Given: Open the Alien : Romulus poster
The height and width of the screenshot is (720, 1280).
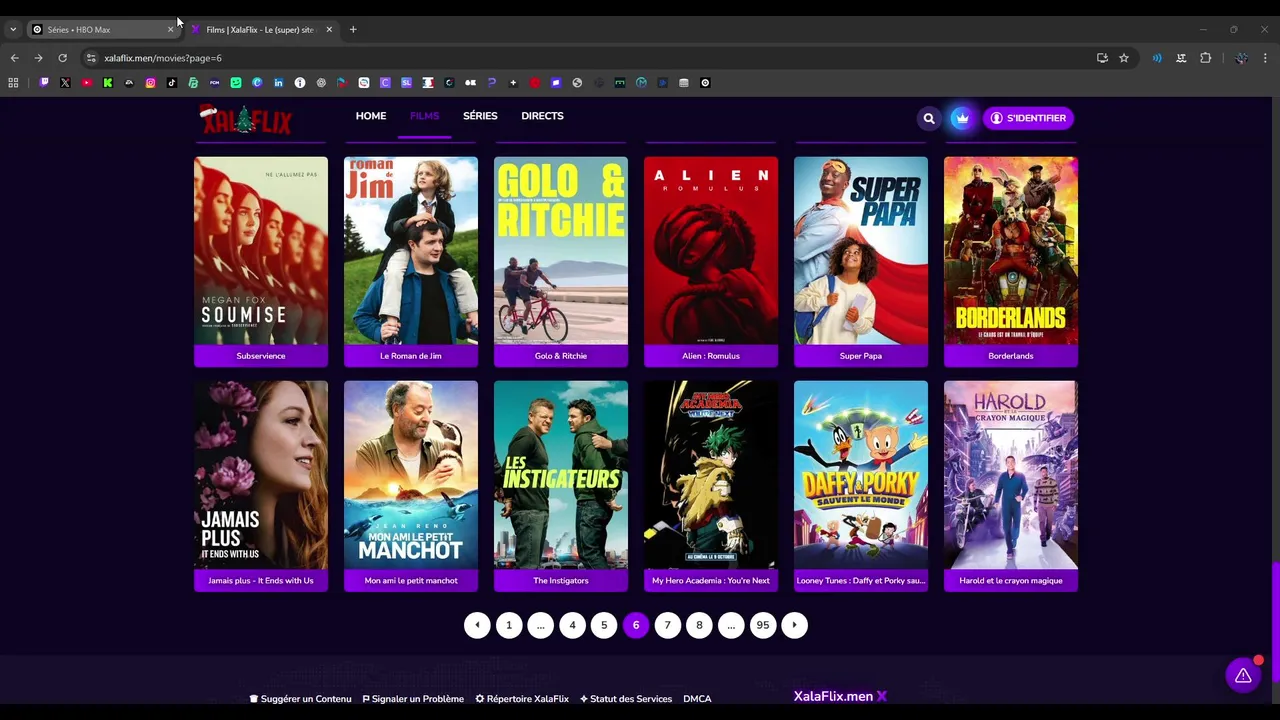Looking at the screenshot, I should 711,251.
